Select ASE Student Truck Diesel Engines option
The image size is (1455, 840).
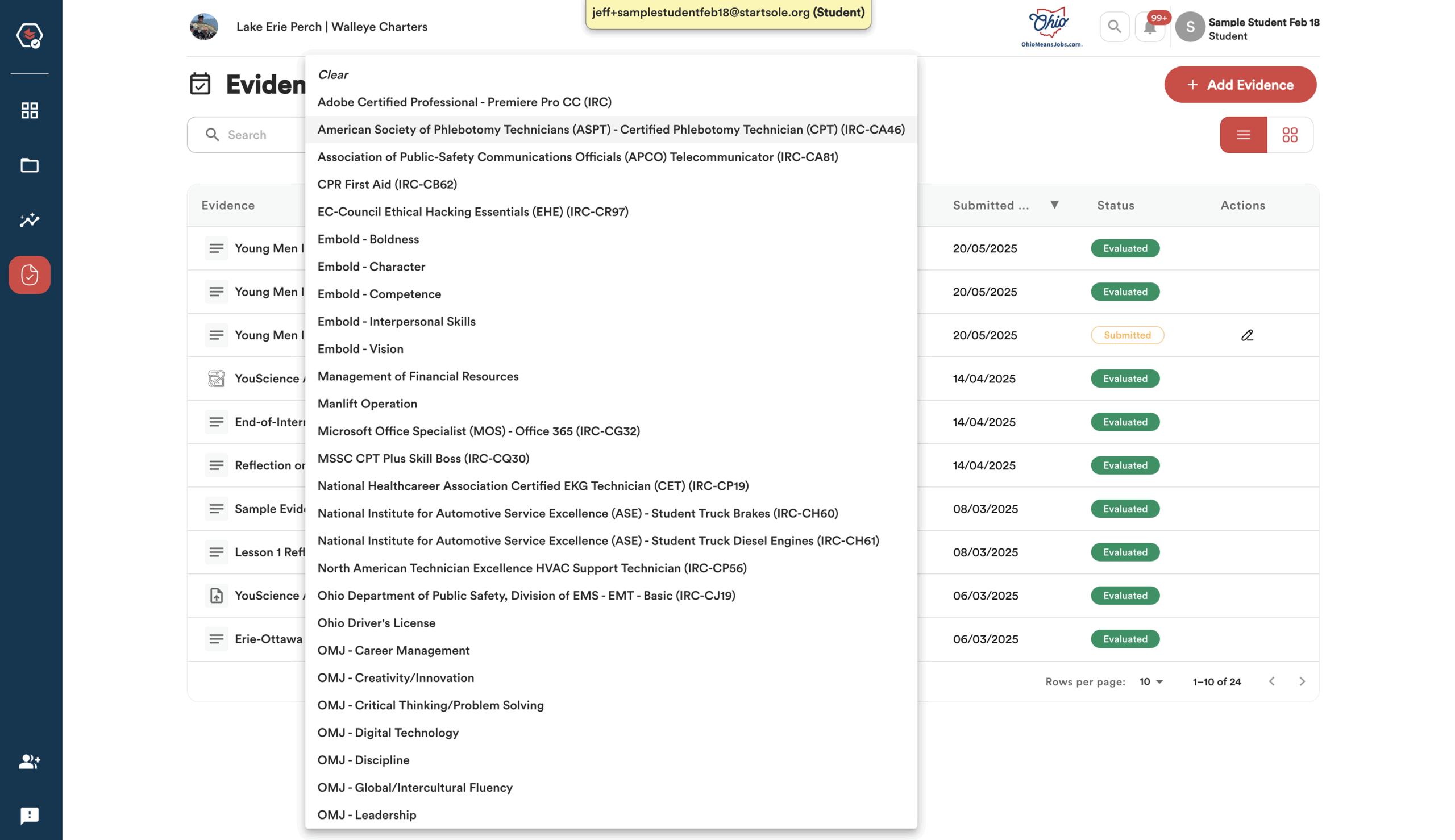tap(611, 540)
